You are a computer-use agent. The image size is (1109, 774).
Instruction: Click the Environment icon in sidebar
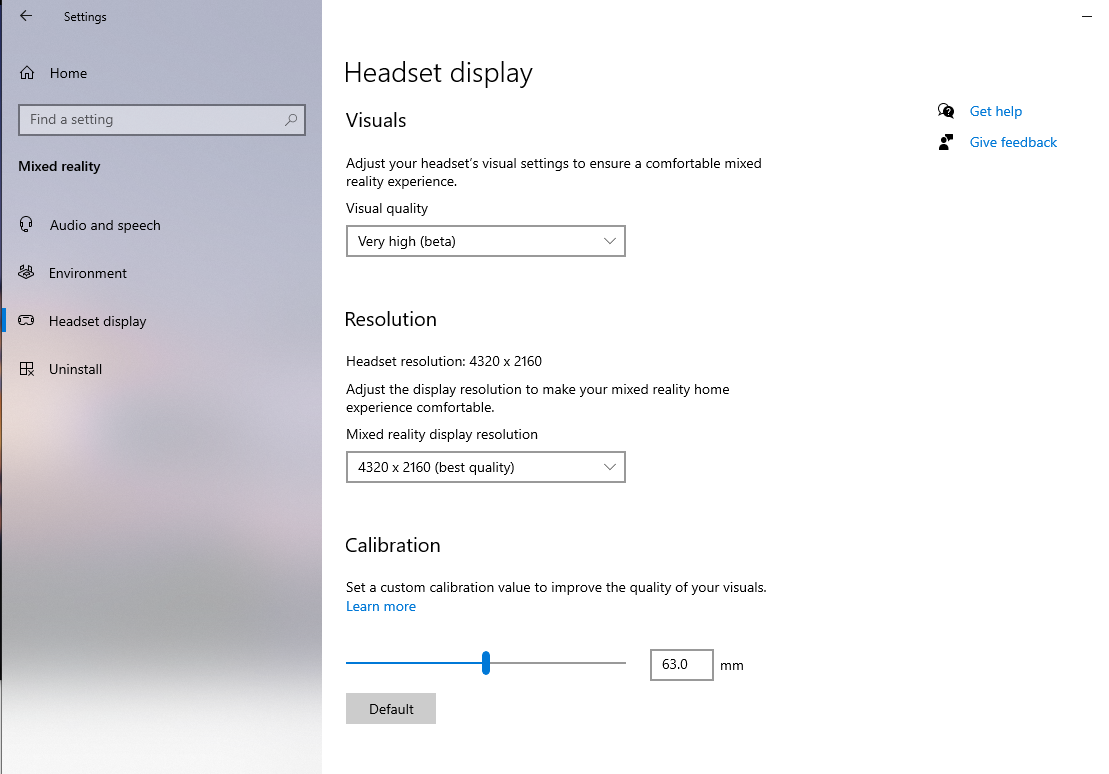pos(26,272)
